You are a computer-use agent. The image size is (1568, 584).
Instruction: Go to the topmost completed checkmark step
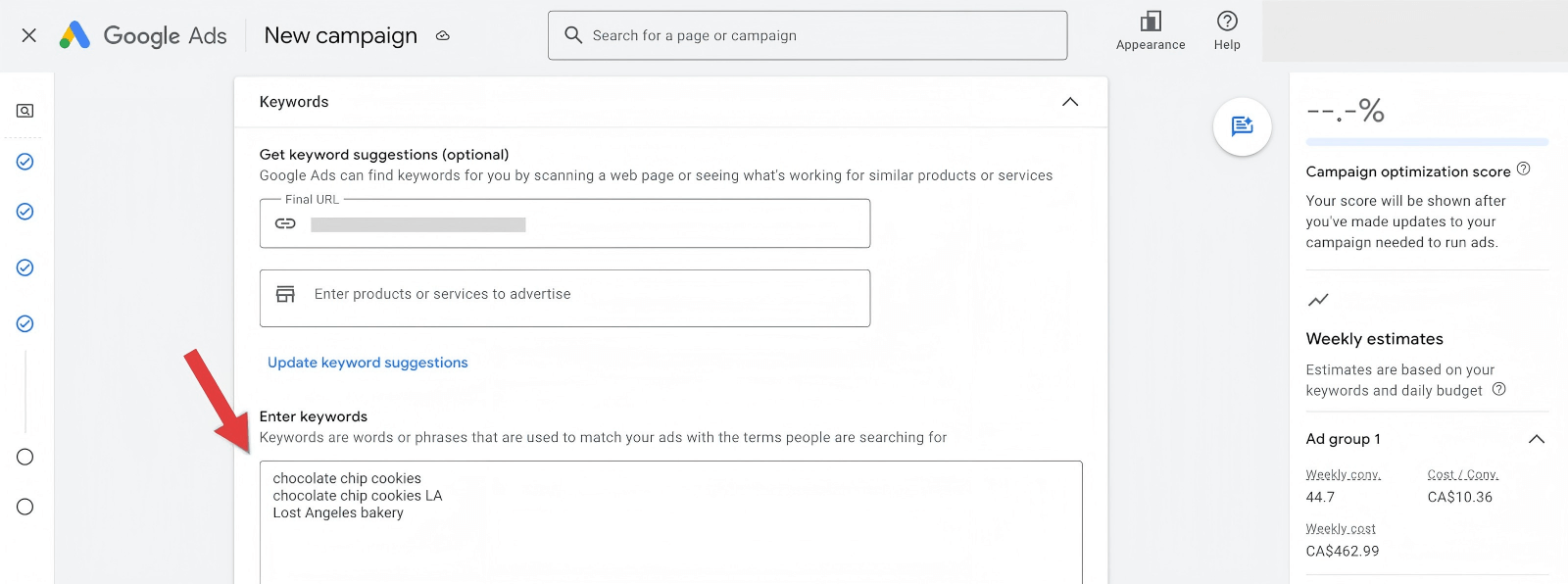click(x=25, y=162)
